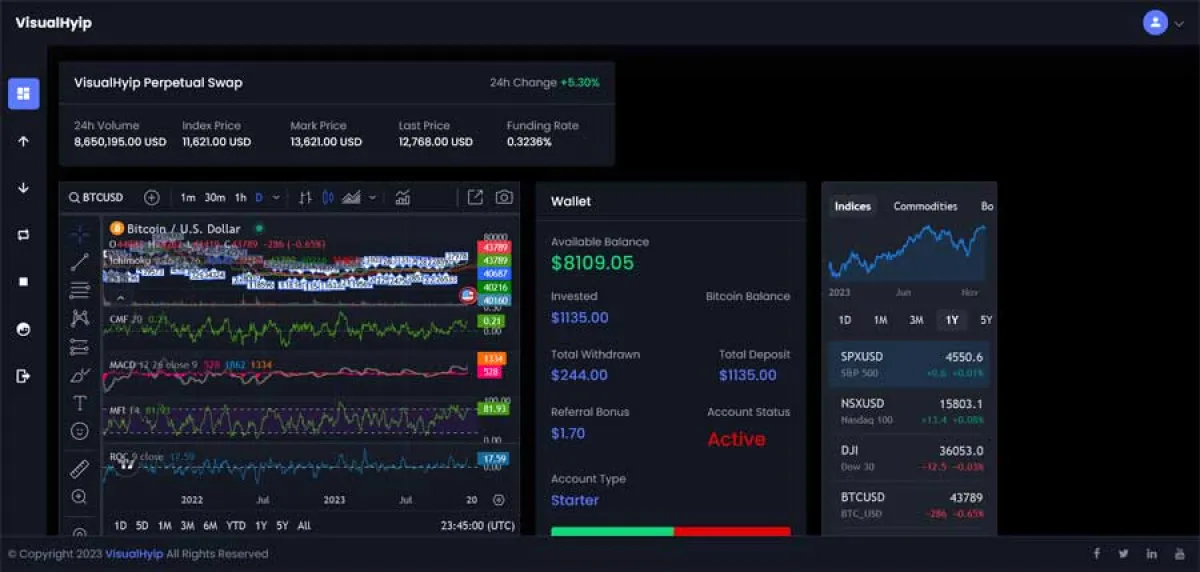
Task: Select the trend line drawing tool
Action: (x=79, y=263)
